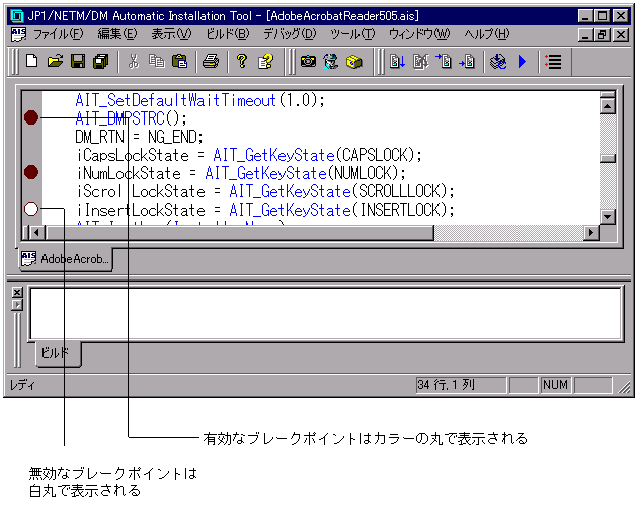
Task: Minimize the inner document window
Action: [585, 35]
